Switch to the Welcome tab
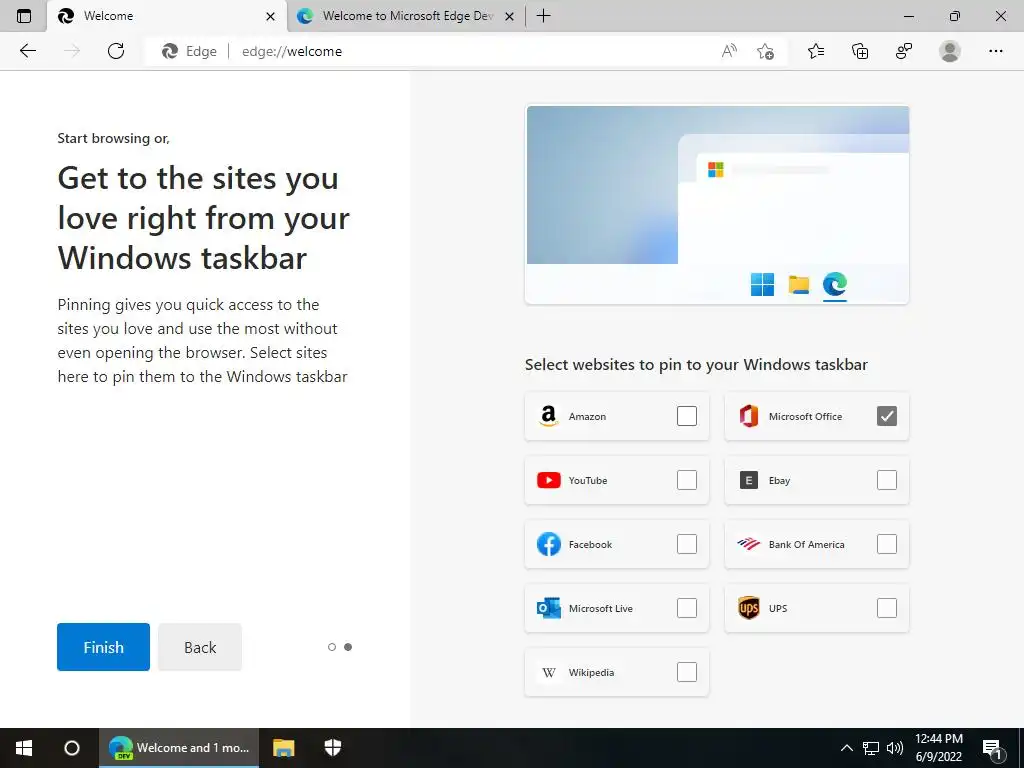1024x768 pixels. (167, 16)
